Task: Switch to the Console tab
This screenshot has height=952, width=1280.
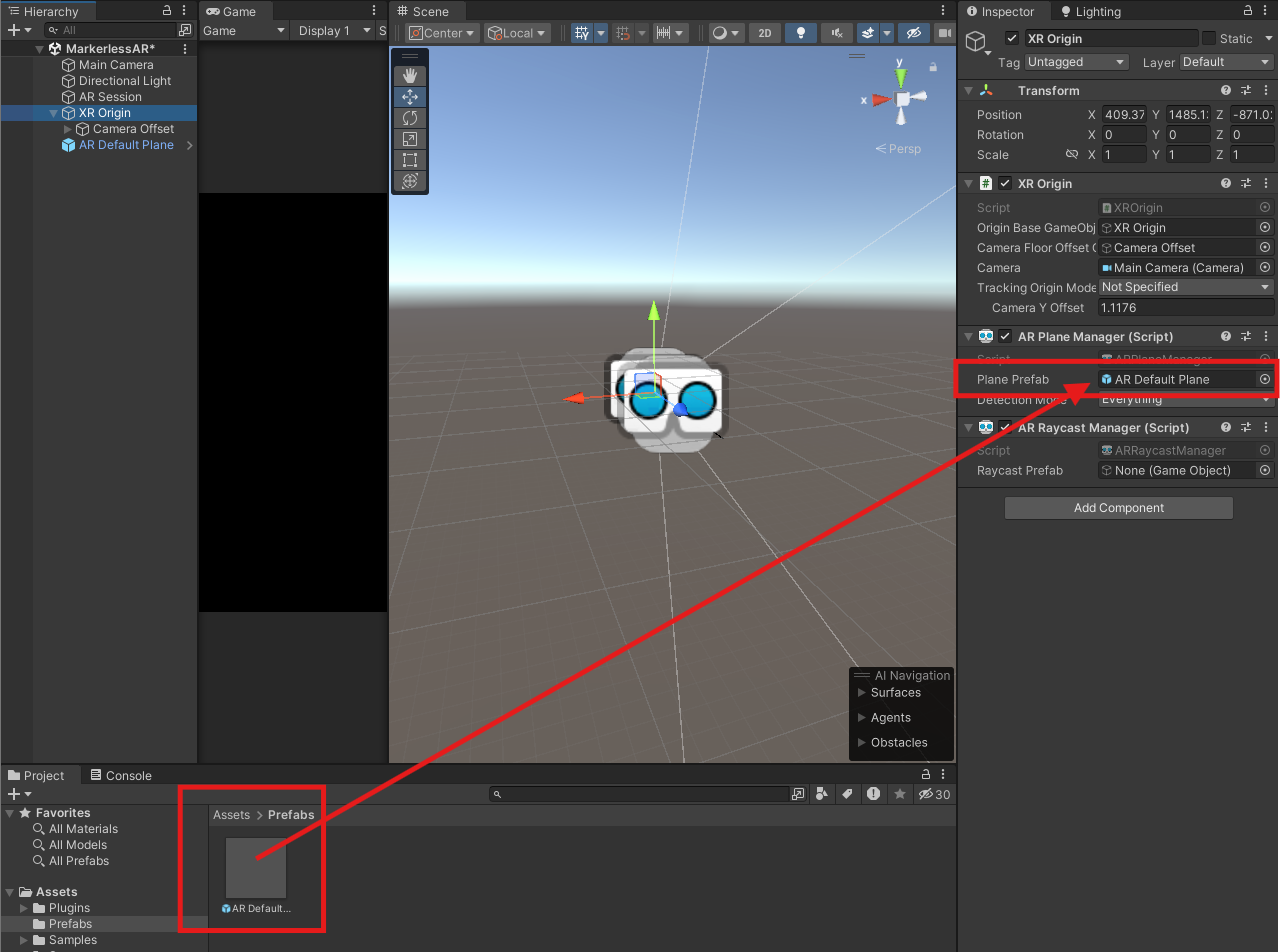Action: [x=121, y=775]
